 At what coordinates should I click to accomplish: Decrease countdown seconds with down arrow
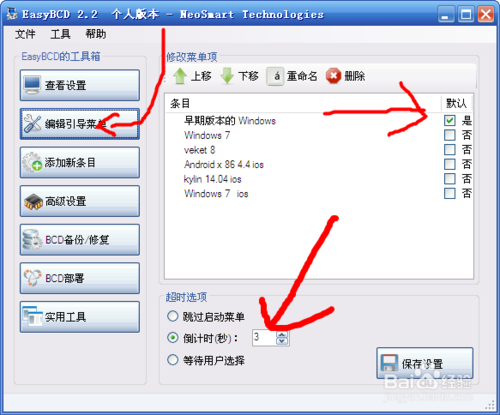click(282, 341)
